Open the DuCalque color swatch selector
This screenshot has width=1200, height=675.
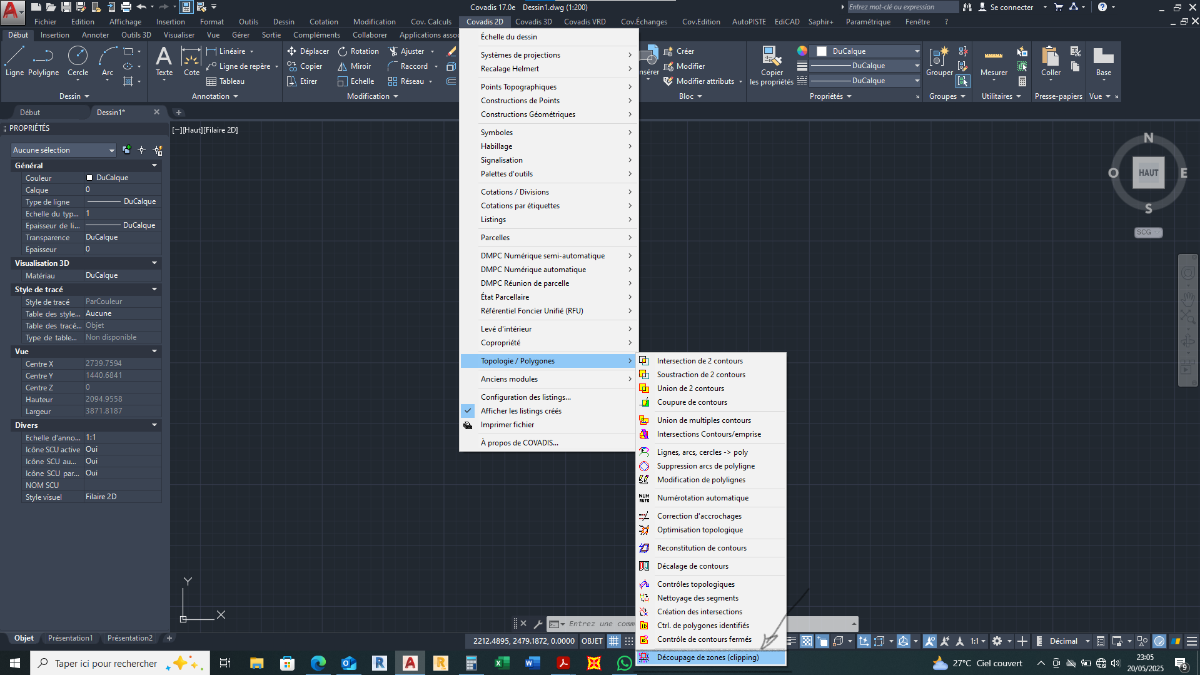868,51
